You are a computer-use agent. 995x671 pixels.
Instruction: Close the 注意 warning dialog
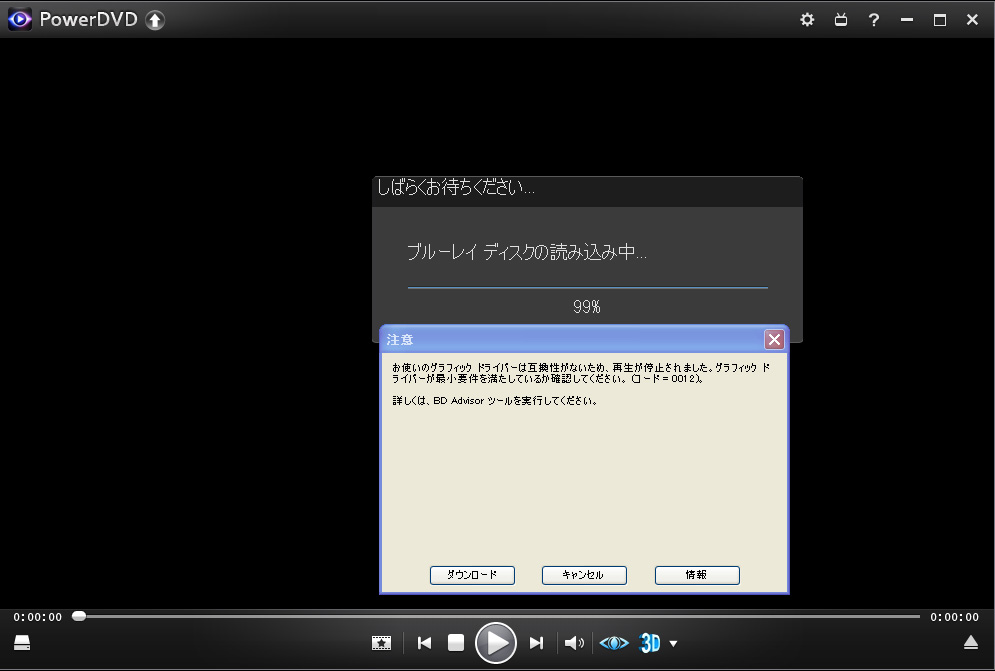(774, 340)
